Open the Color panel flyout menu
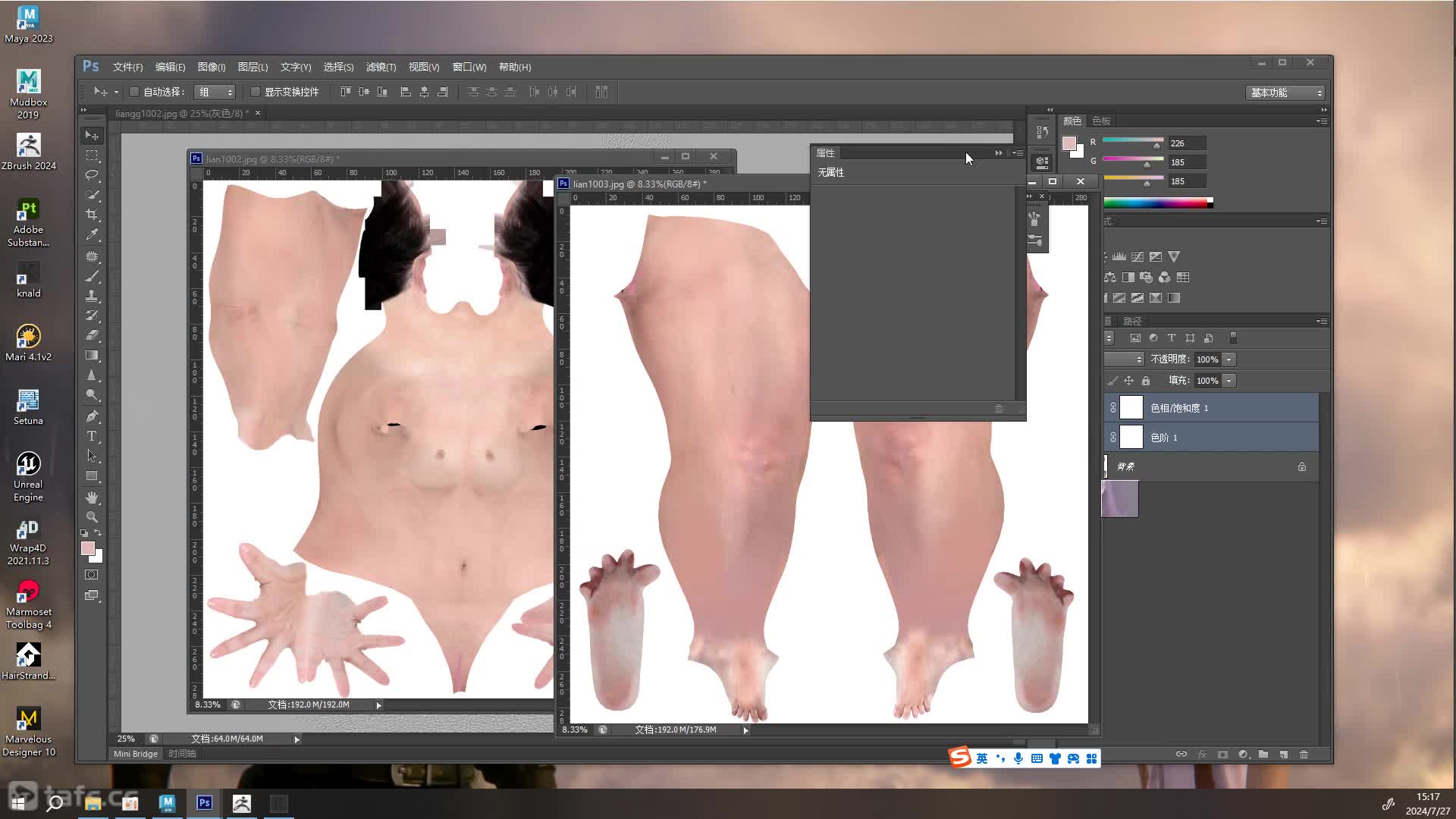The image size is (1456, 819). pos(1321,121)
